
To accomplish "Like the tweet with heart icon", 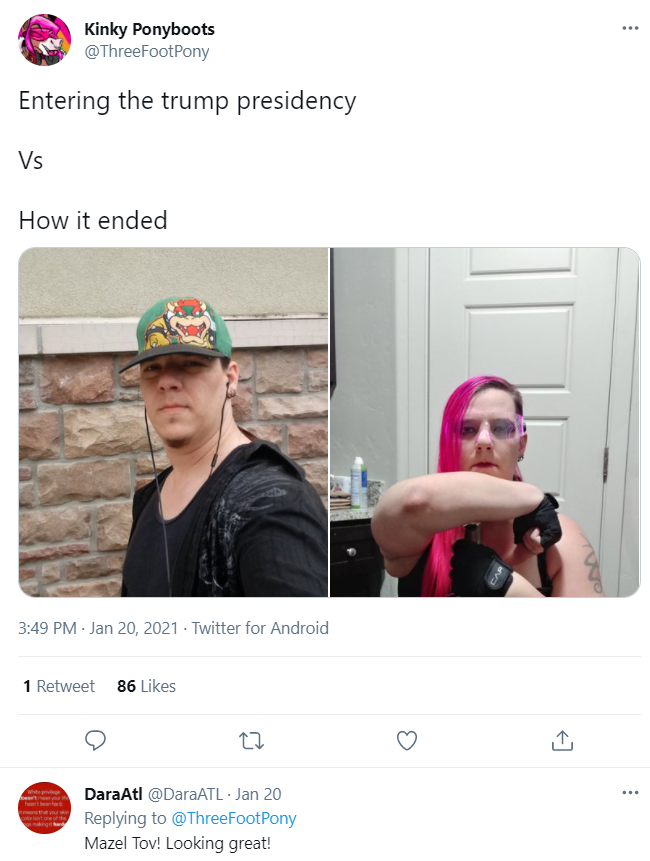I will coord(407,741).
